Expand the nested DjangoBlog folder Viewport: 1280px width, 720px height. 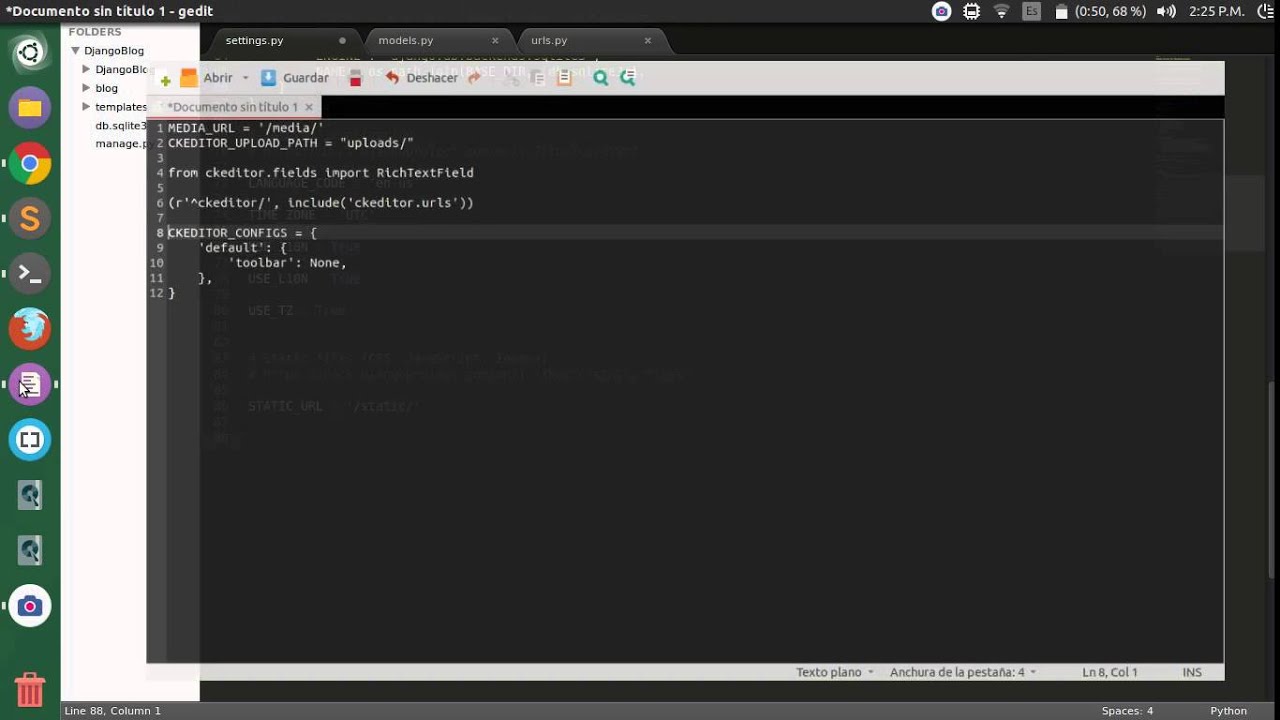[x=87, y=69]
